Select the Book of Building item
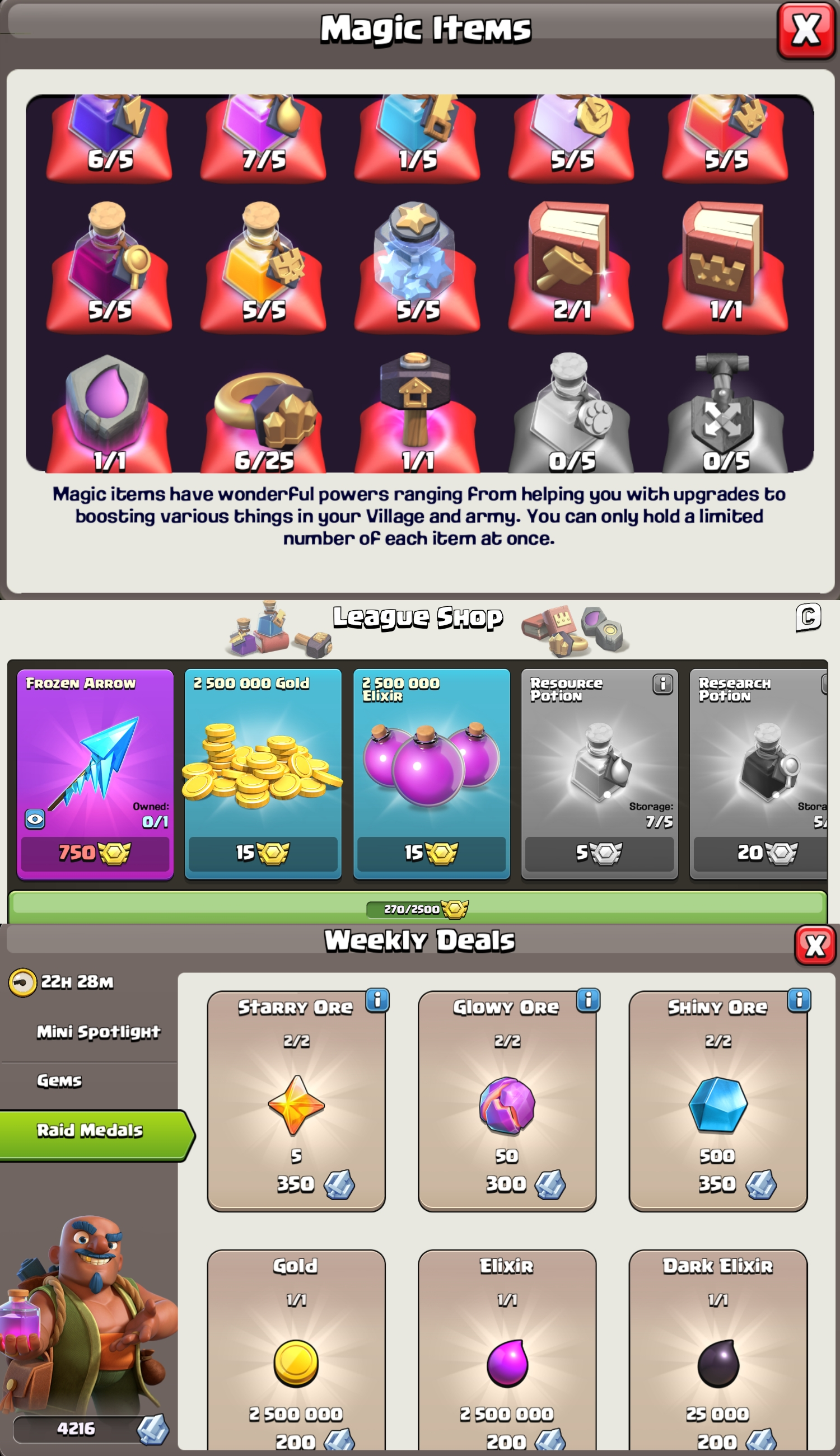This screenshot has height=1456, width=840. [571, 266]
